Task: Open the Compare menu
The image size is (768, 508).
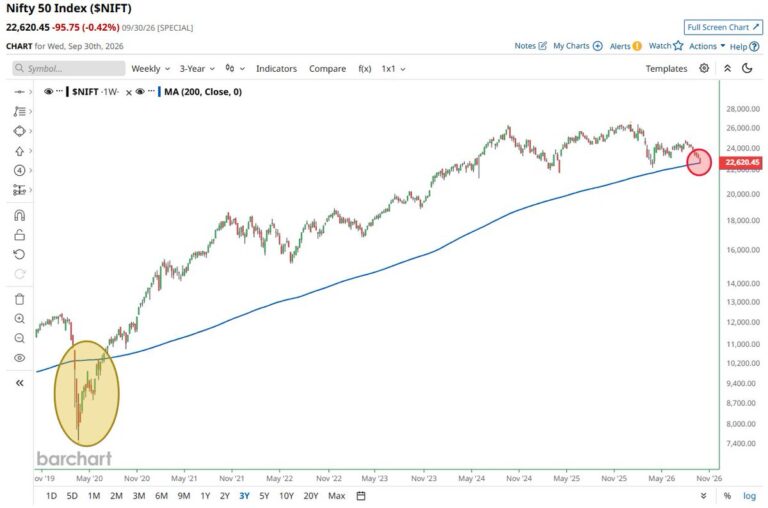Action: click(327, 69)
